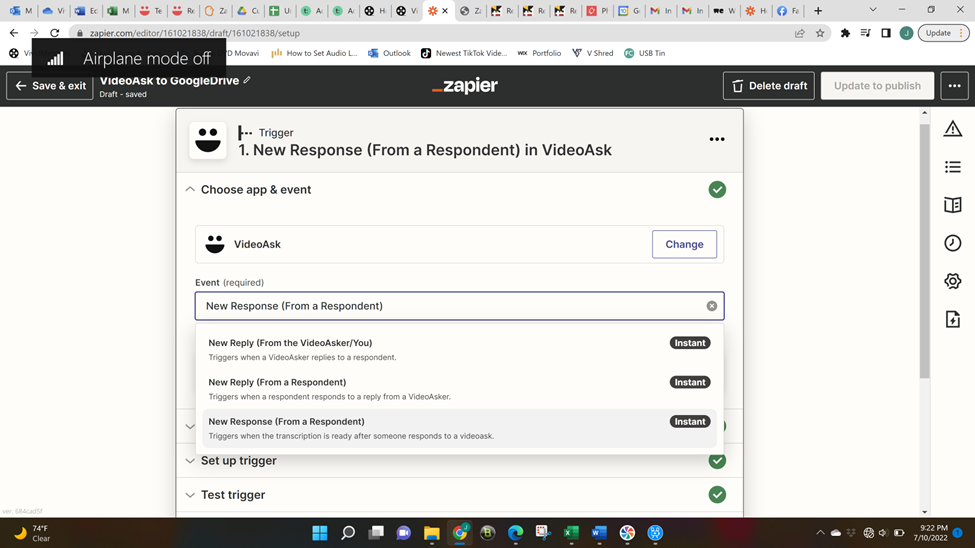Open How to Set Audio L... bookmark
Screen dimensions: 975x548
click(314, 53)
